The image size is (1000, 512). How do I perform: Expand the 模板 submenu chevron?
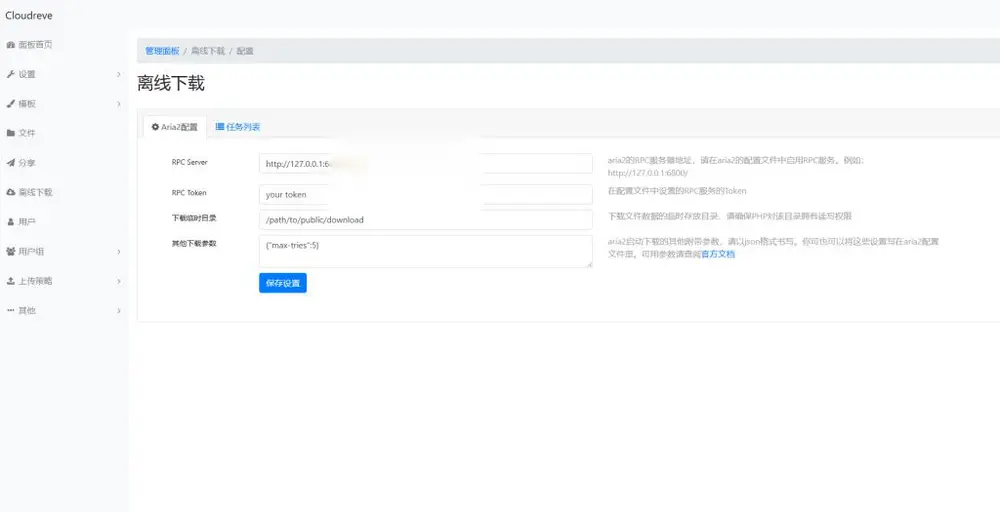(x=119, y=103)
